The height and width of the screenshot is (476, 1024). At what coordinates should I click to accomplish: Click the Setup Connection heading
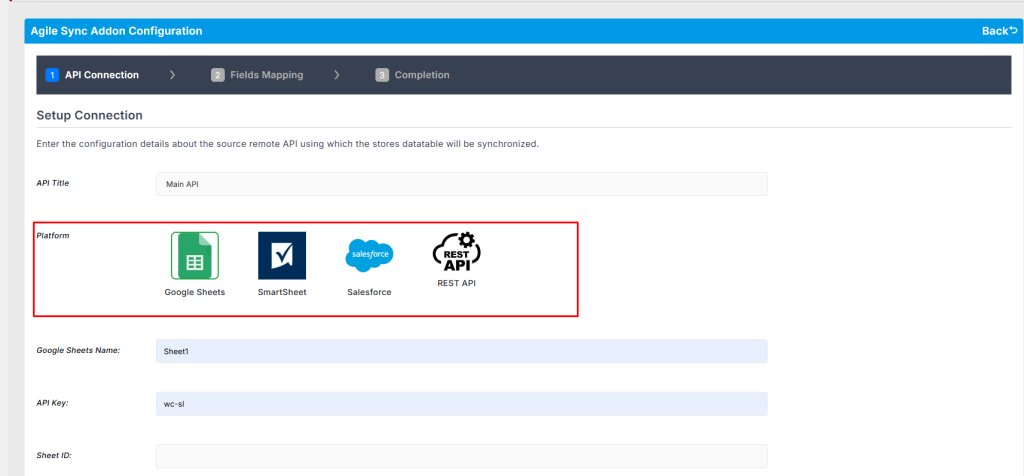click(89, 116)
